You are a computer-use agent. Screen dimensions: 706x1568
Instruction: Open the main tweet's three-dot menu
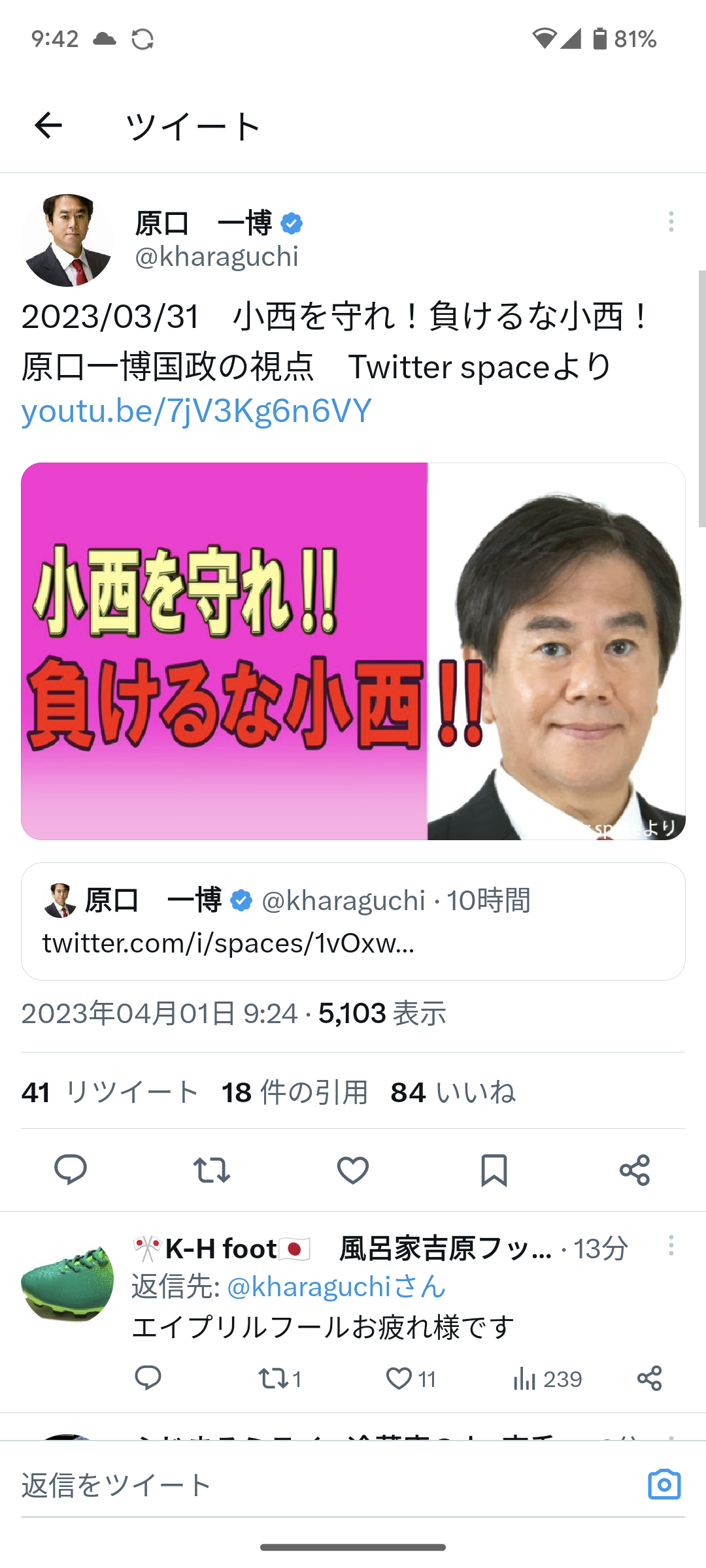point(671,222)
